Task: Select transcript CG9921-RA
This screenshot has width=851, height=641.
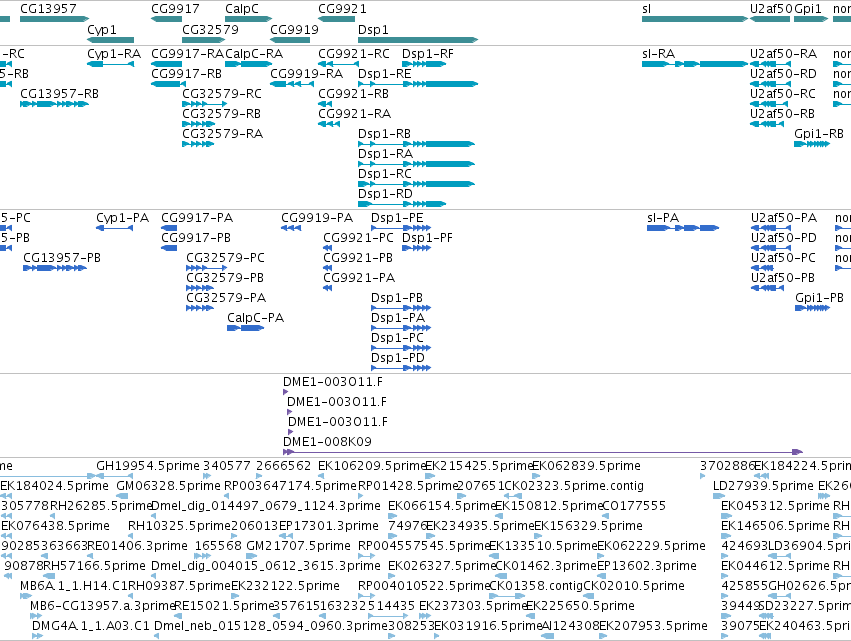Action: tap(329, 124)
